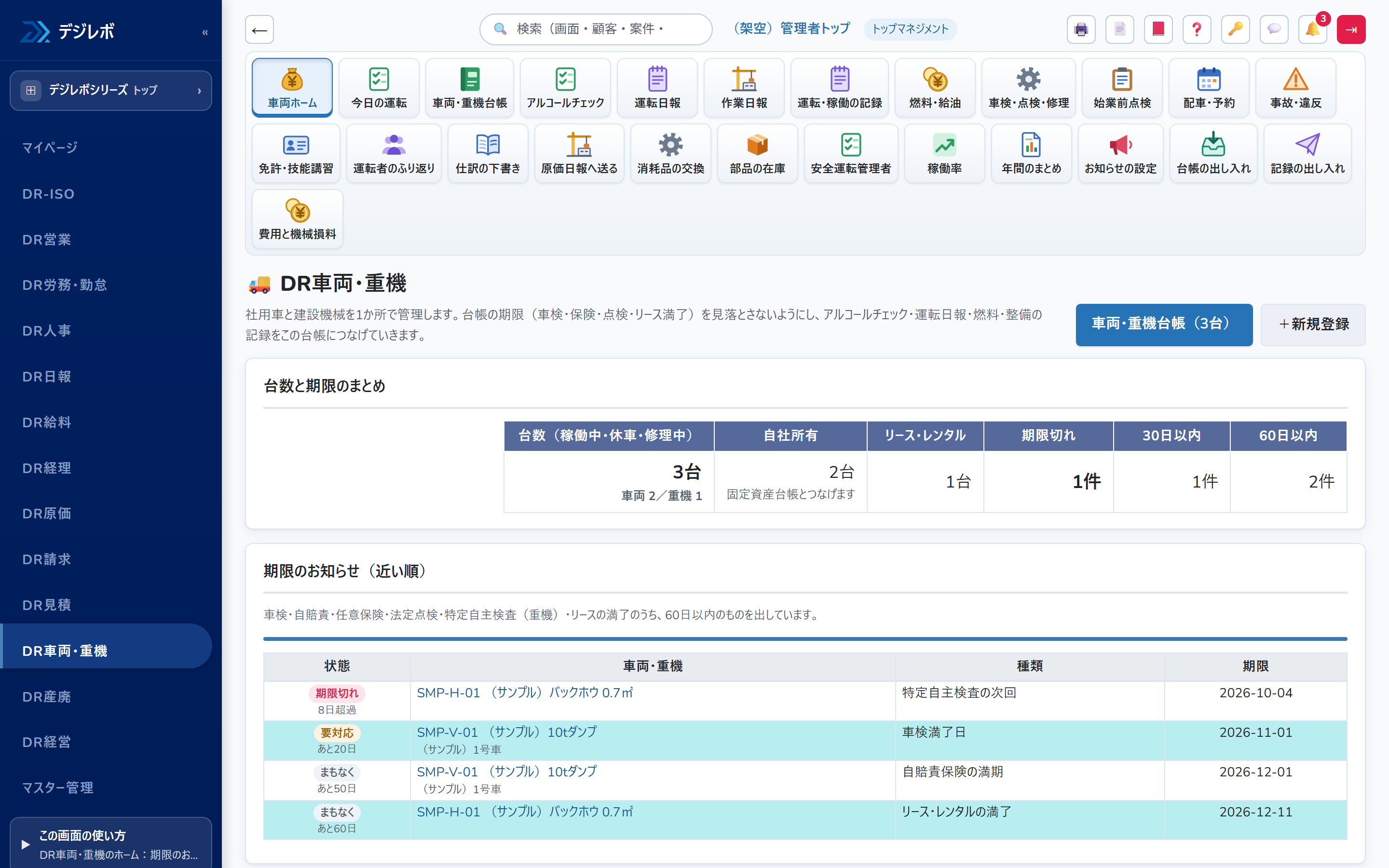1389x868 pixels.
Task: Go back with the left arrow button
Action: pos(259,29)
